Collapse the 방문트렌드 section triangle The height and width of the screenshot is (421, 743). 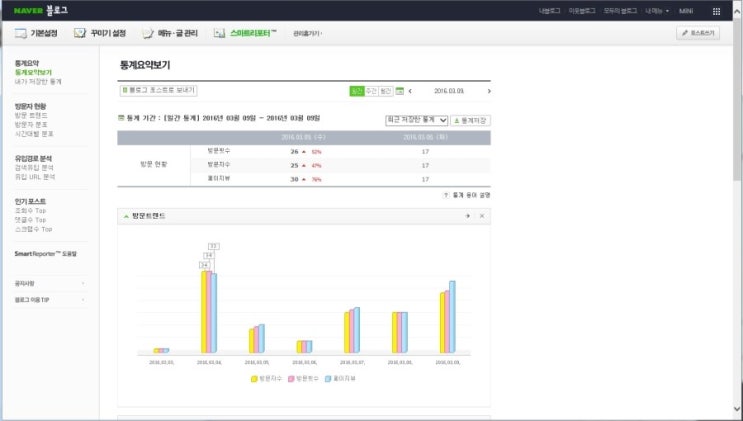pyautogui.click(x=126, y=216)
